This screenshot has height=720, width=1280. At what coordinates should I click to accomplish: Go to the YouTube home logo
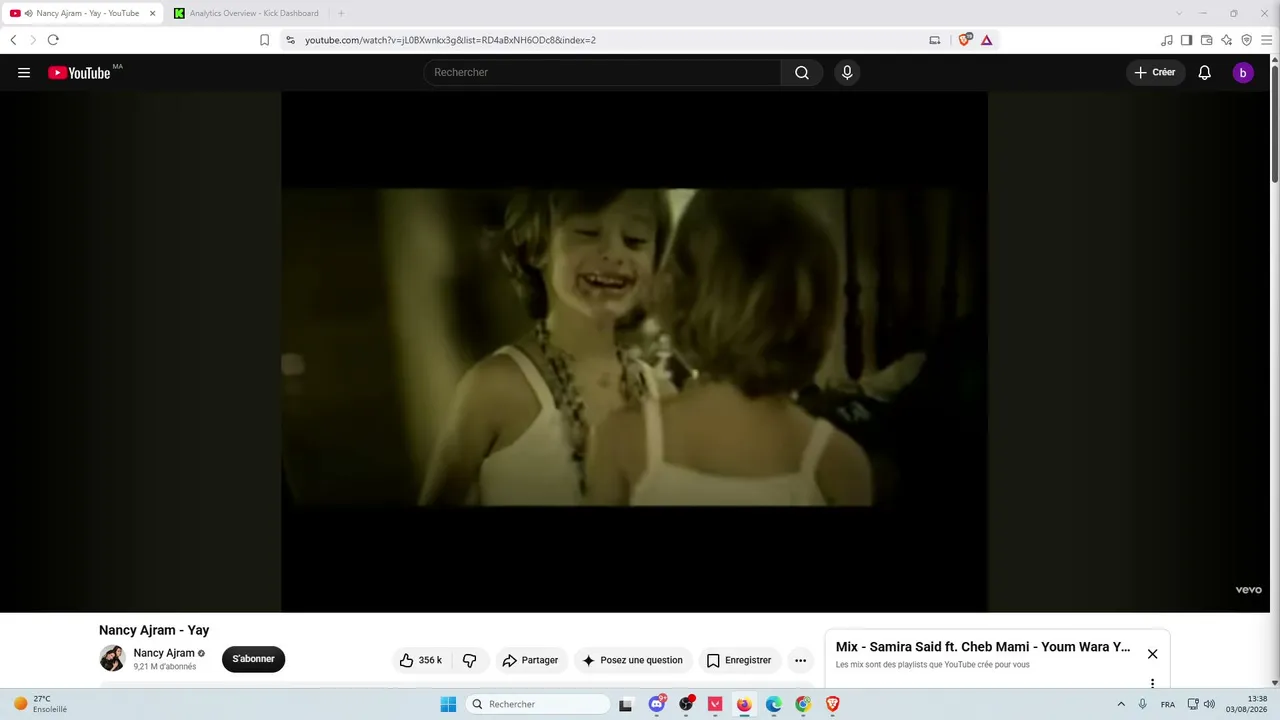point(79,72)
